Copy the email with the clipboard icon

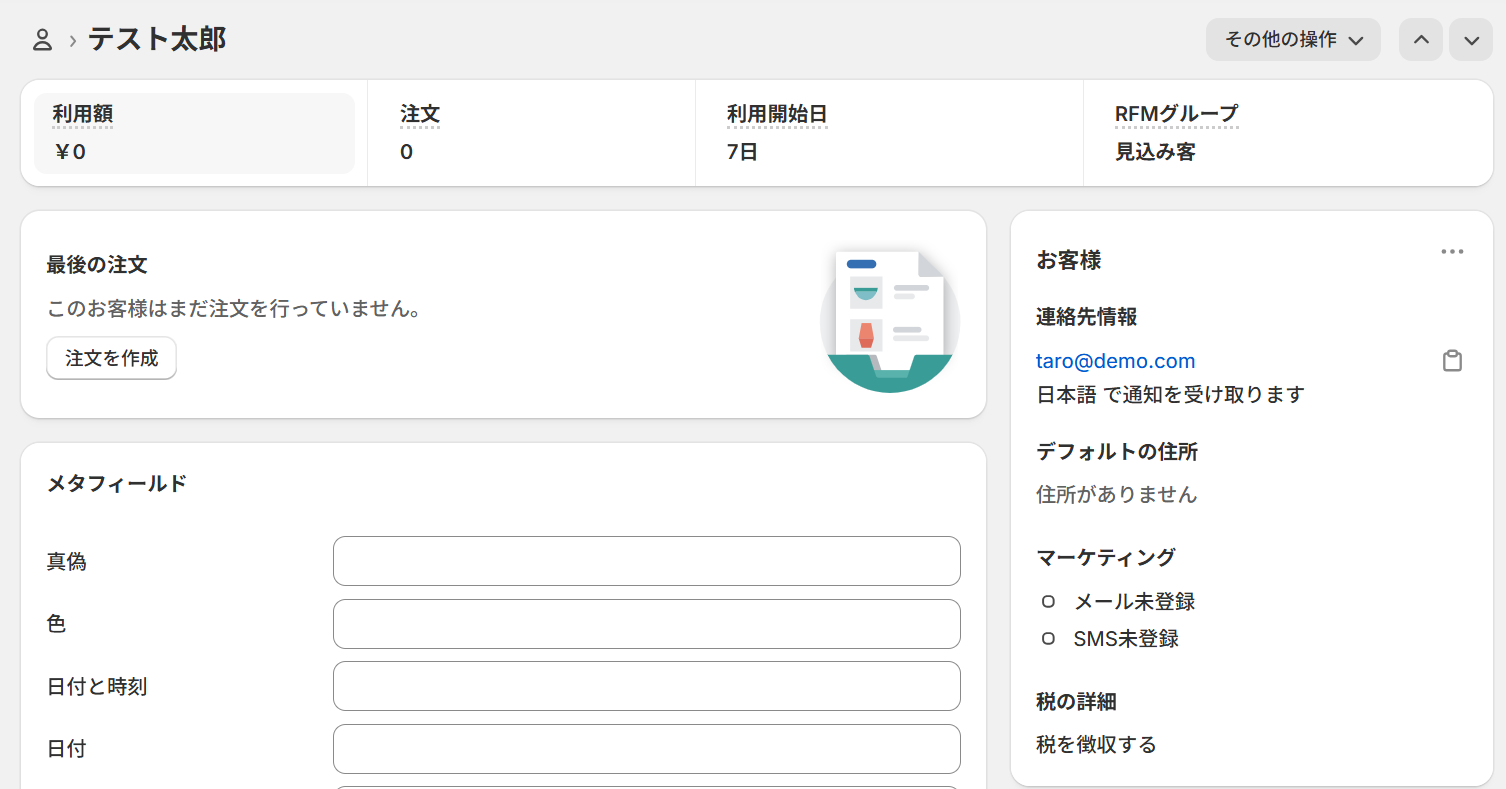pos(1452,361)
